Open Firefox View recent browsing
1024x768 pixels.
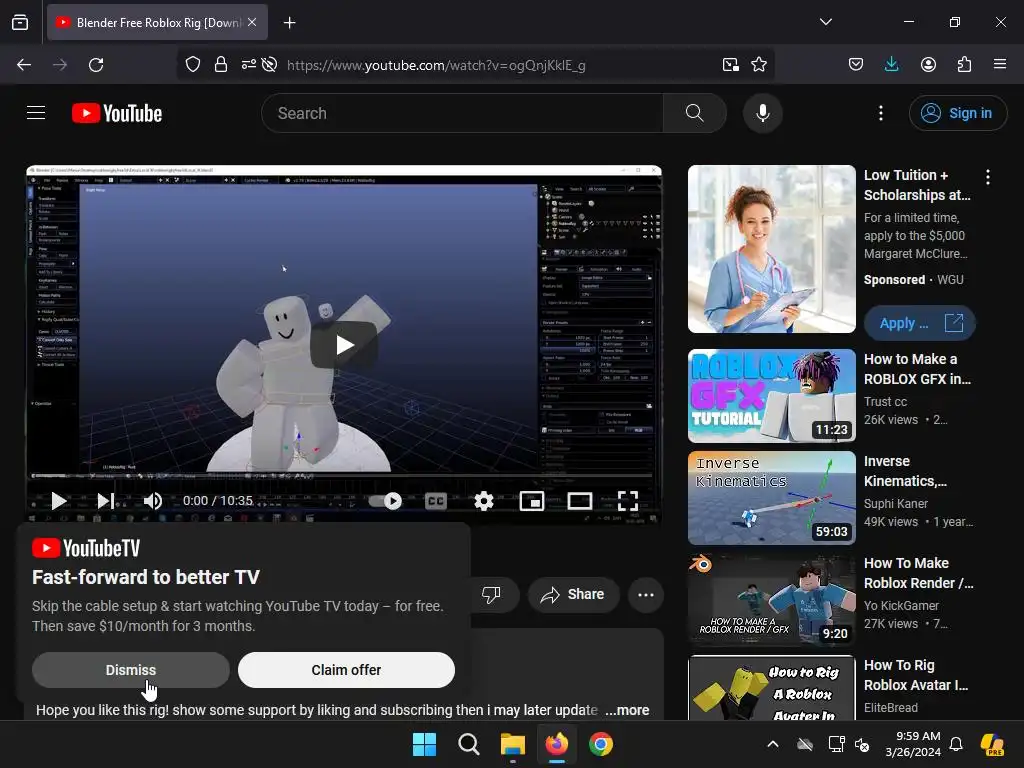(x=20, y=22)
